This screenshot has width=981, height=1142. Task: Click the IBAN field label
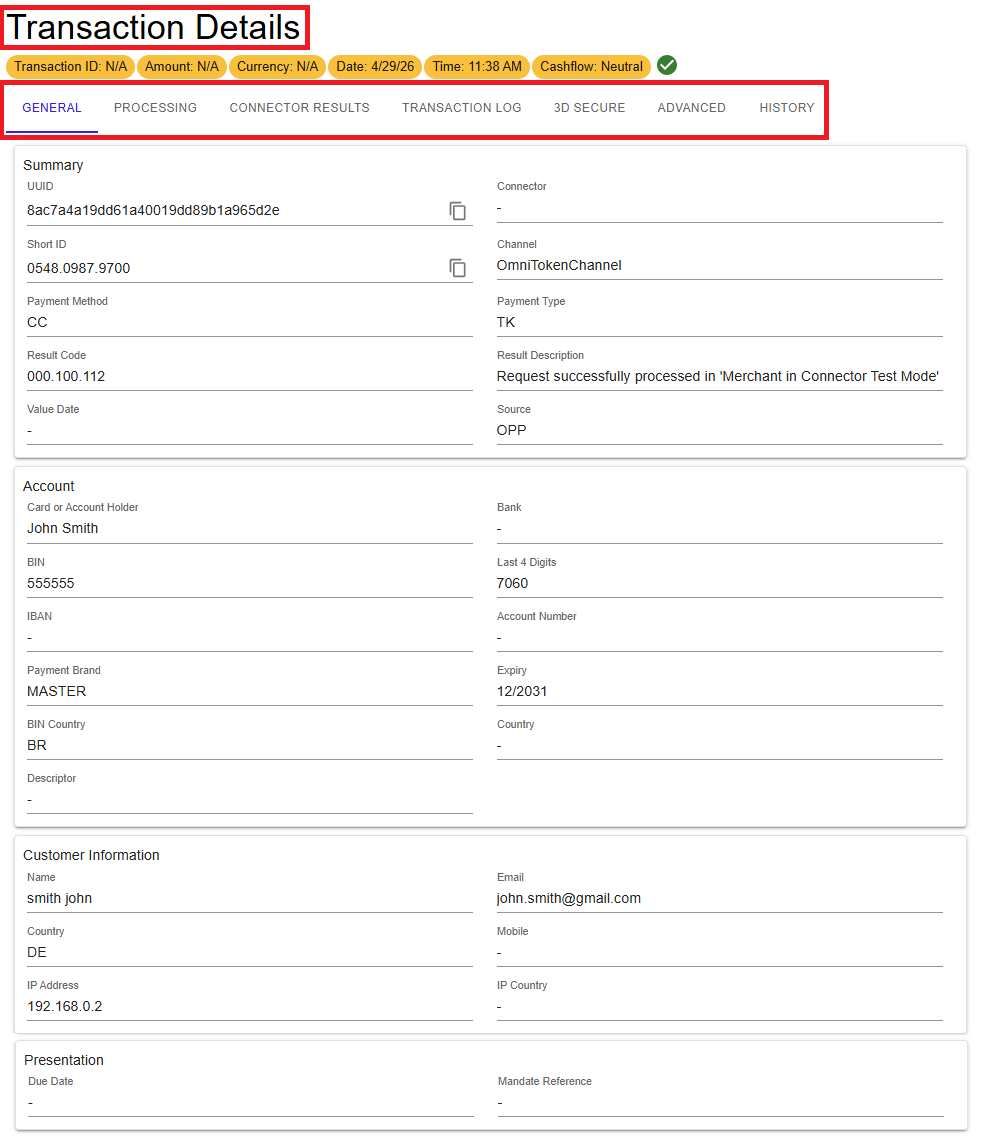pos(39,616)
